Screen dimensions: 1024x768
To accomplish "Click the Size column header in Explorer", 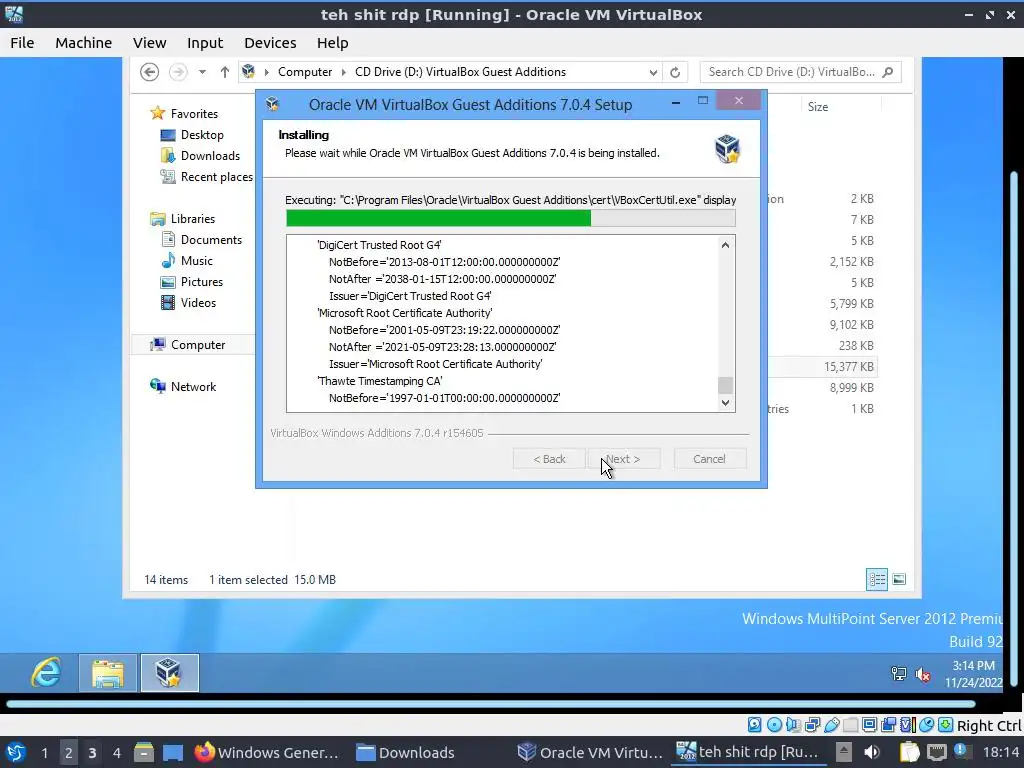I will point(818,106).
